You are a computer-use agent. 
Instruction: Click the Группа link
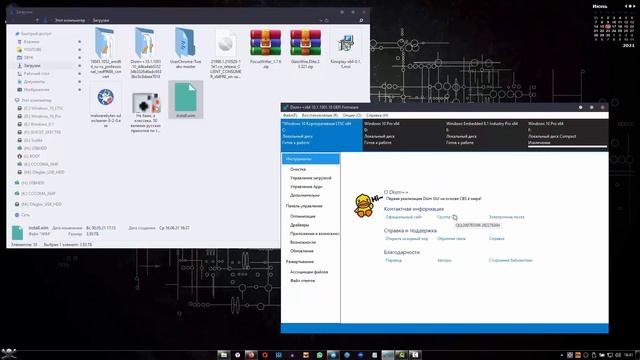point(444,217)
